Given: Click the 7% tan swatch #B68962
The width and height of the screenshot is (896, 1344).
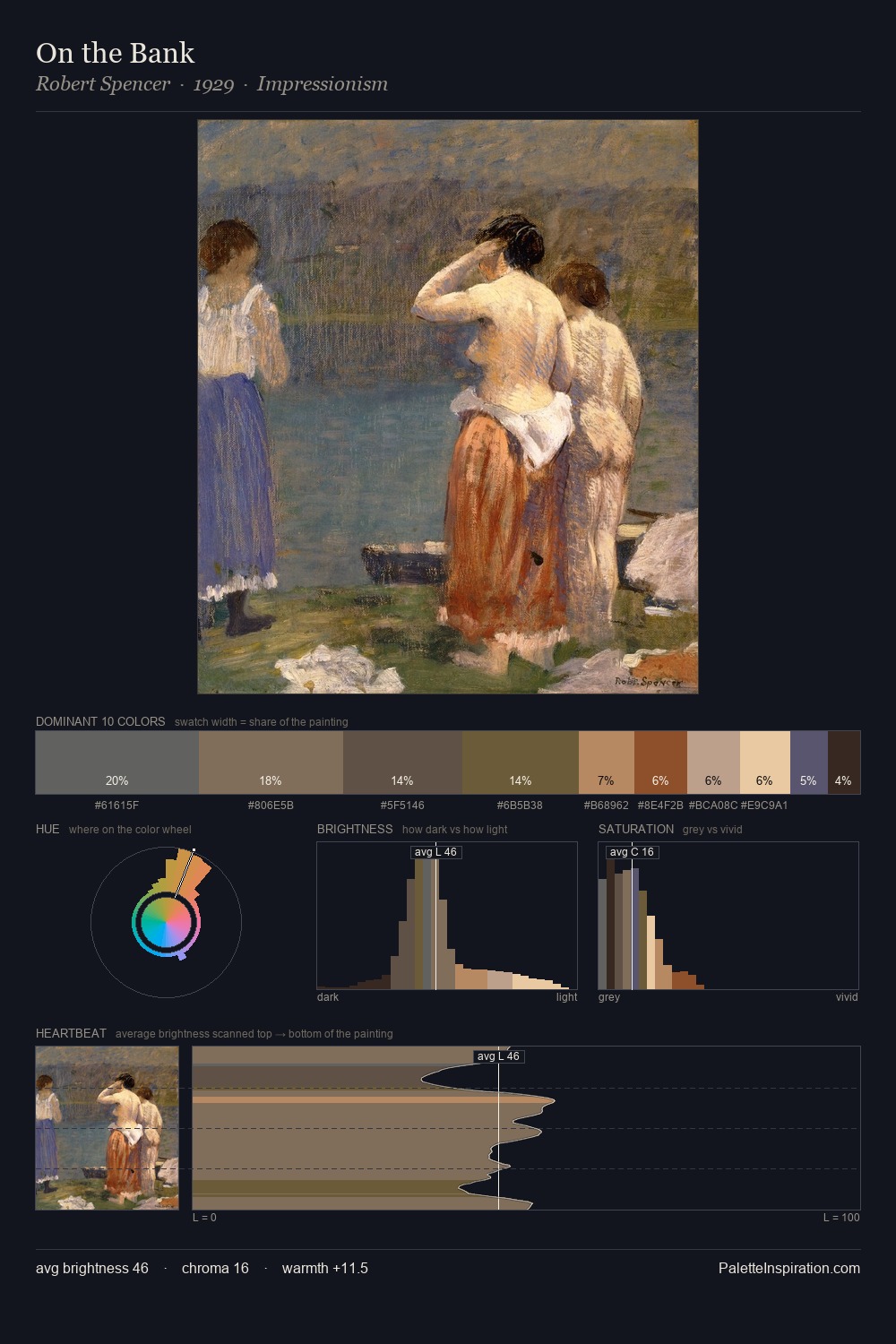Looking at the screenshot, I should [x=607, y=762].
